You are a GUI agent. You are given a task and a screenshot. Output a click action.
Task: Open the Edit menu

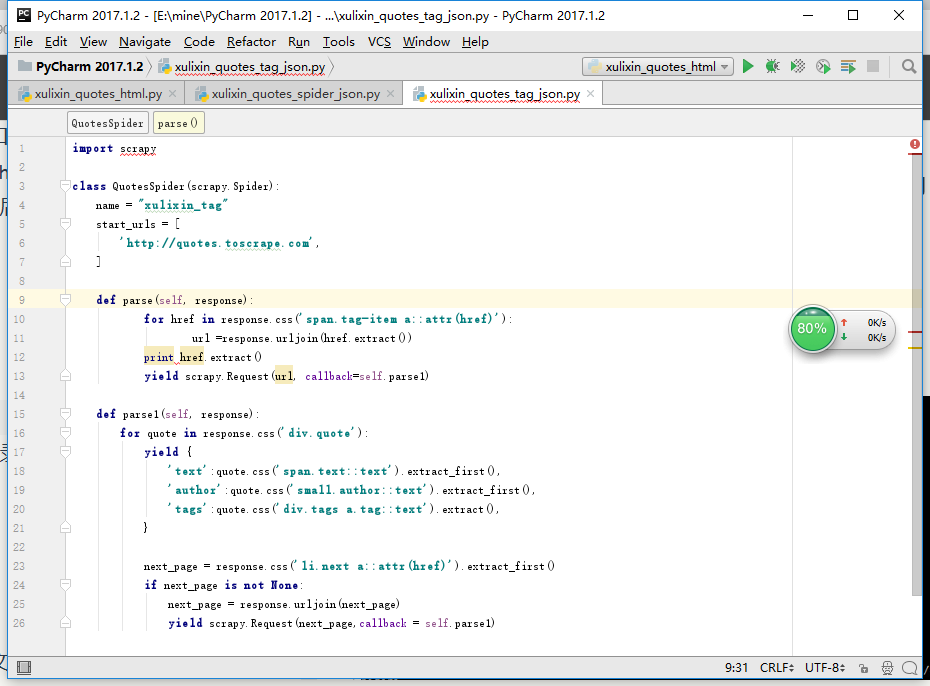(x=56, y=42)
